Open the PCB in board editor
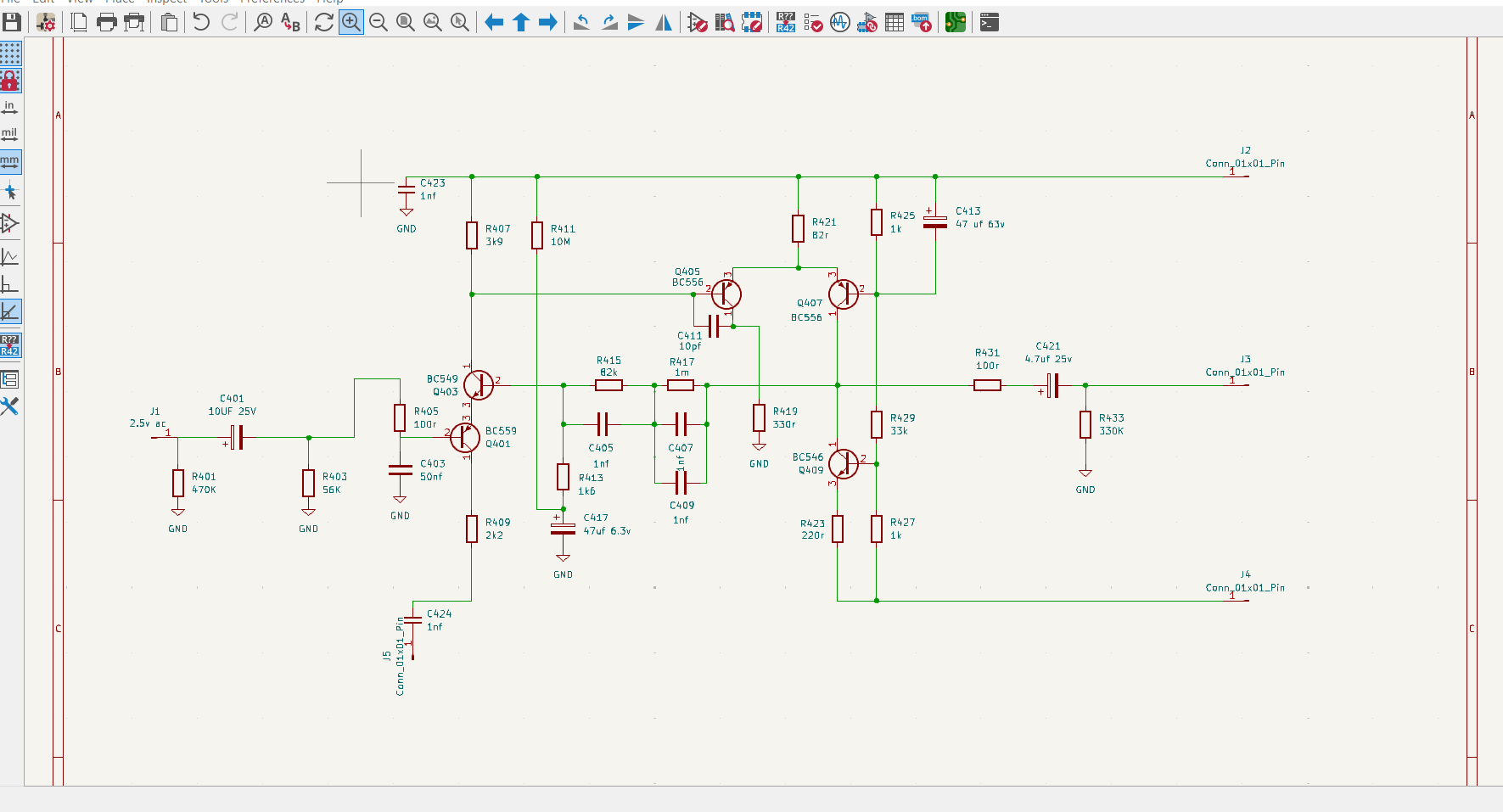Screen dimensions: 1503x812 pos(956,22)
